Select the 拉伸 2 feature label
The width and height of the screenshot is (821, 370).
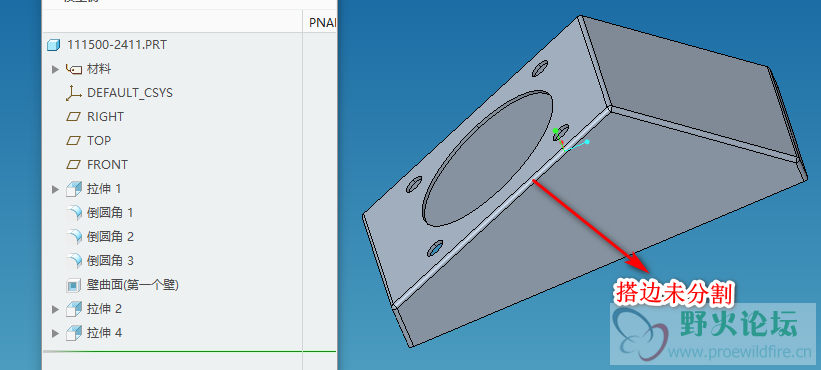104,309
